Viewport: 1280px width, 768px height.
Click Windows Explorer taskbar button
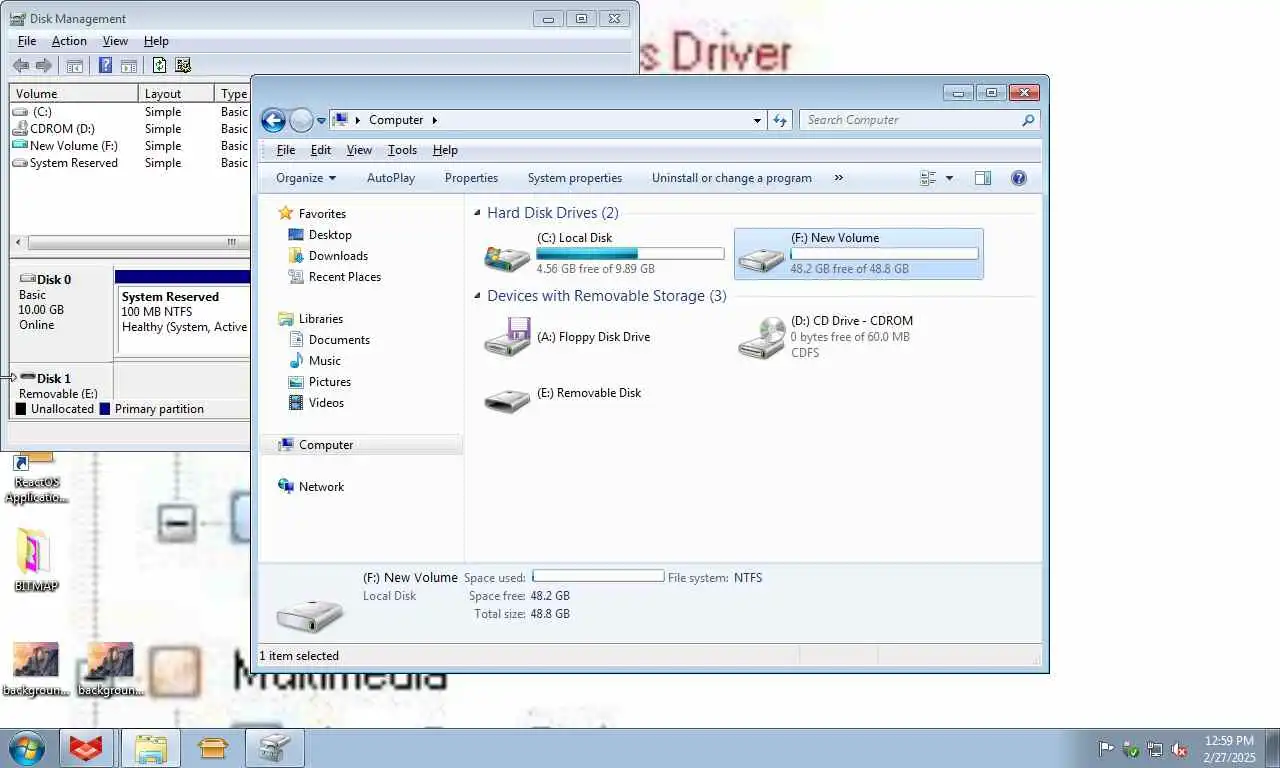pos(151,748)
